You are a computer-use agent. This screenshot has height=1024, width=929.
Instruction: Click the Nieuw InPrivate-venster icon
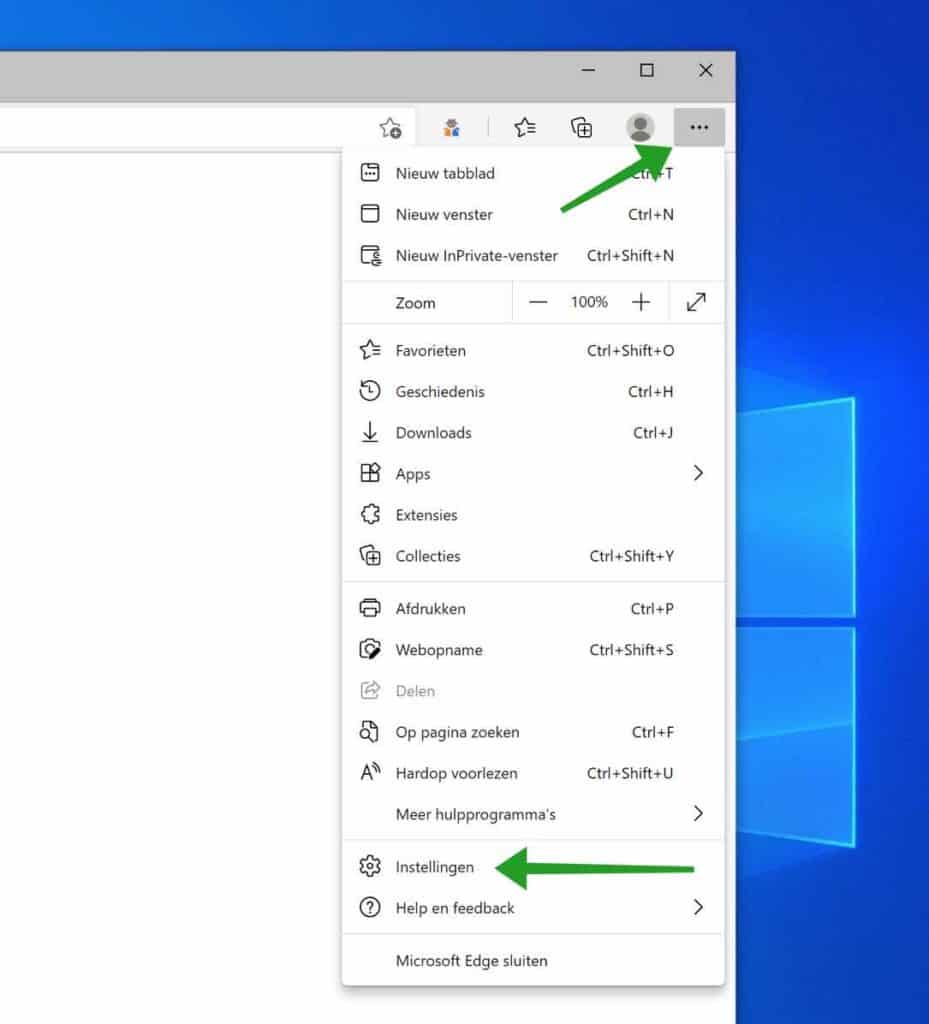tap(370, 255)
